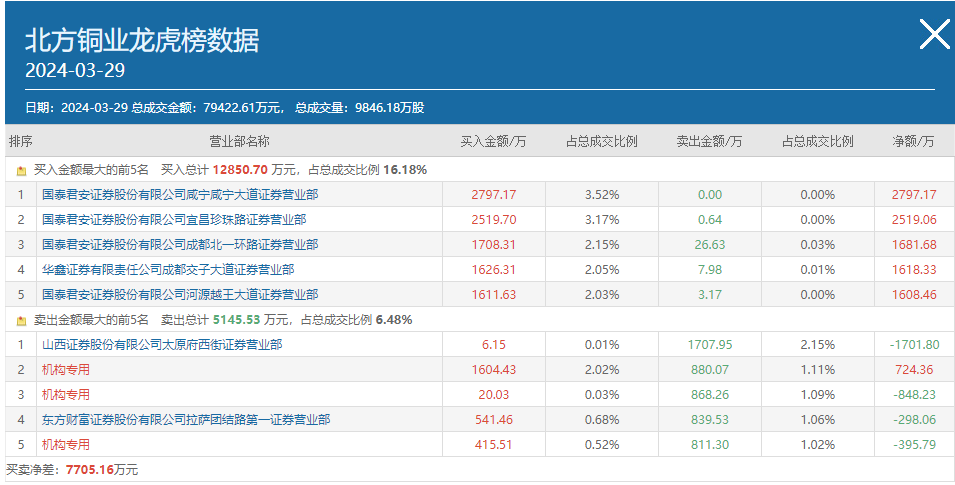This screenshot has width=955, height=485.
Task: Click the 买入金额/万 column header
Action: tap(493, 142)
